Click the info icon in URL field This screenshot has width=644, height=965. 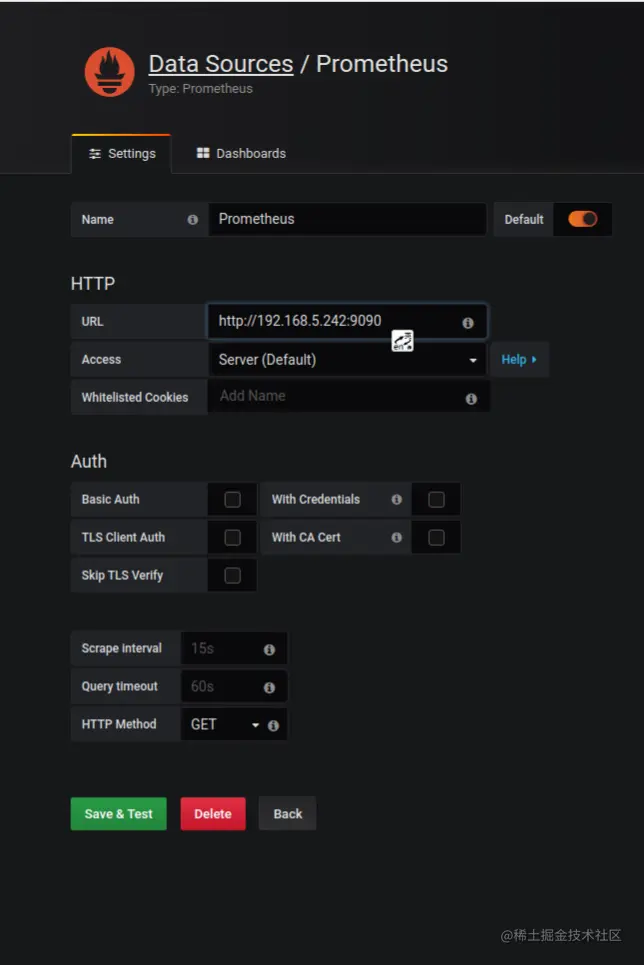point(468,322)
